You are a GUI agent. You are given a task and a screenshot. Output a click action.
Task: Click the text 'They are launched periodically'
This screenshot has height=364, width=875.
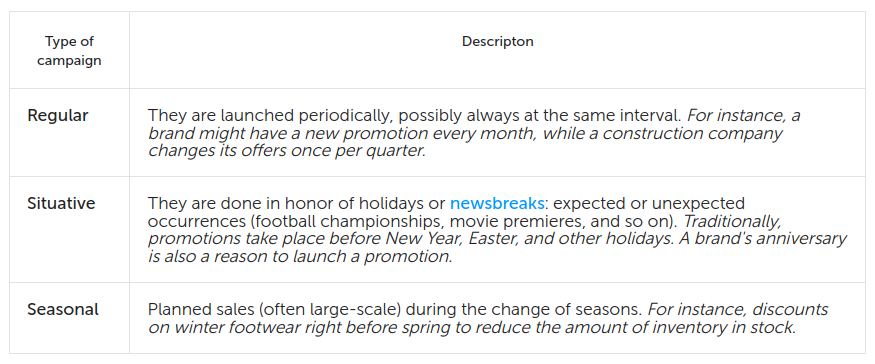[270, 116]
